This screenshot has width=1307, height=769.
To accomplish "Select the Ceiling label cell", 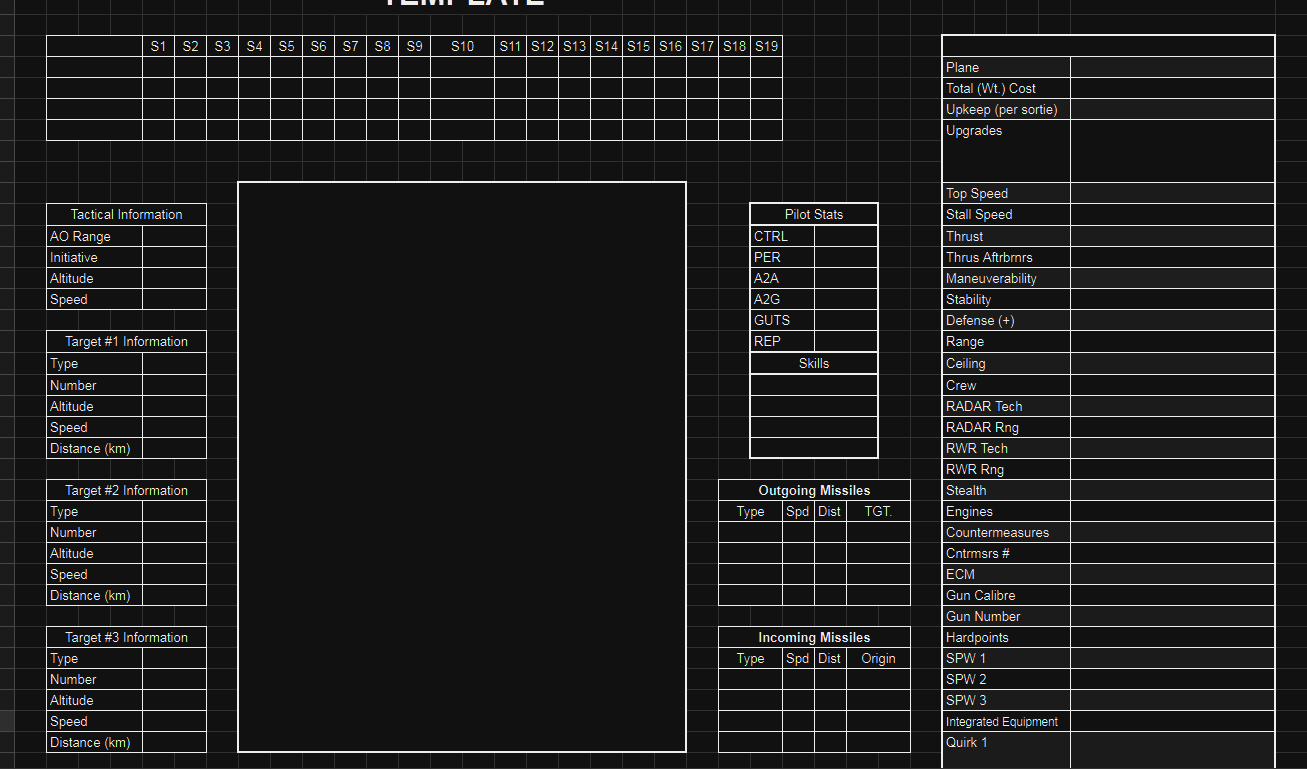I will 1007,363.
